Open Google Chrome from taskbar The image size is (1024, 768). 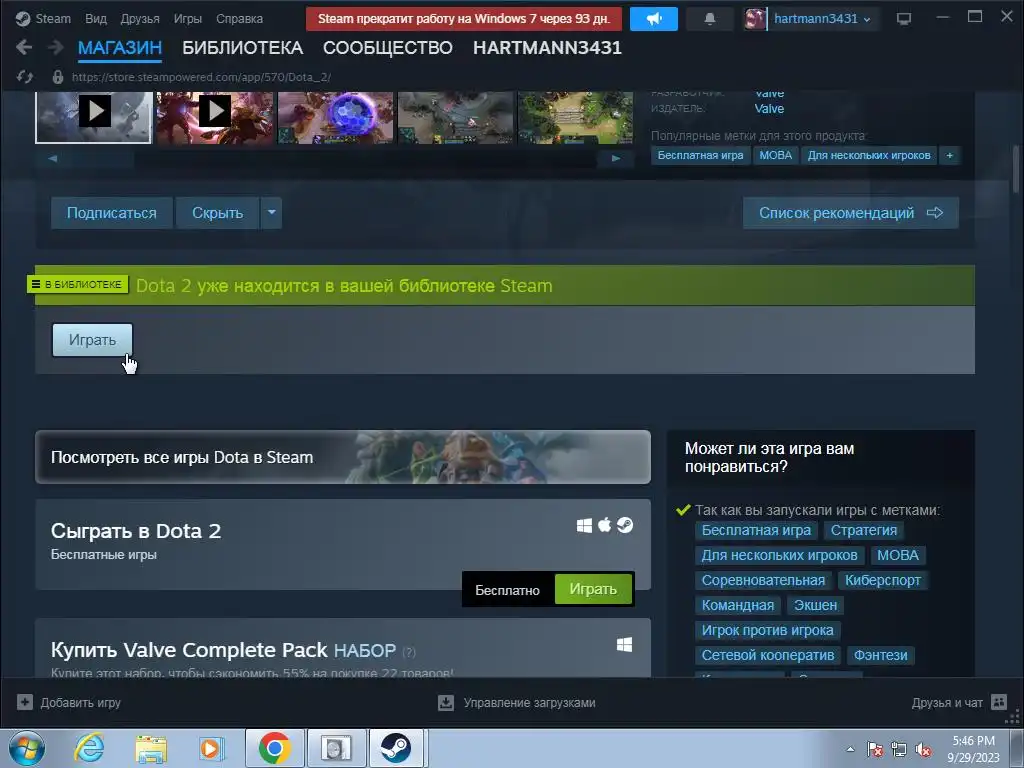[274, 748]
